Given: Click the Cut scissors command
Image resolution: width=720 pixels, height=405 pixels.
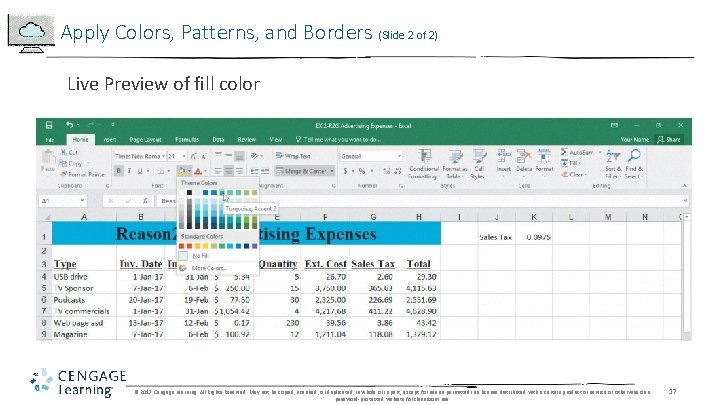Looking at the screenshot, I should pyautogui.click(x=69, y=152).
